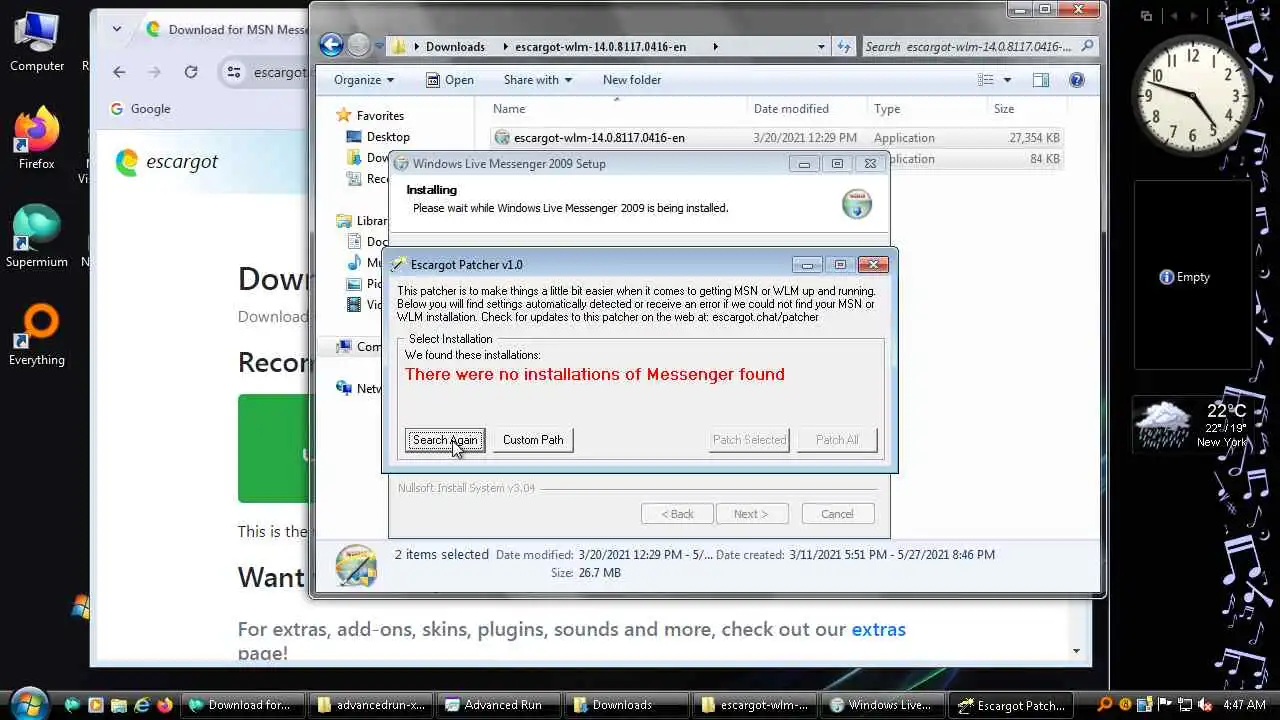Open Internet Explorer from the quick launch
Image resolution: width=1280 pixels, height=720 pixels.
[x=141, y=705]
